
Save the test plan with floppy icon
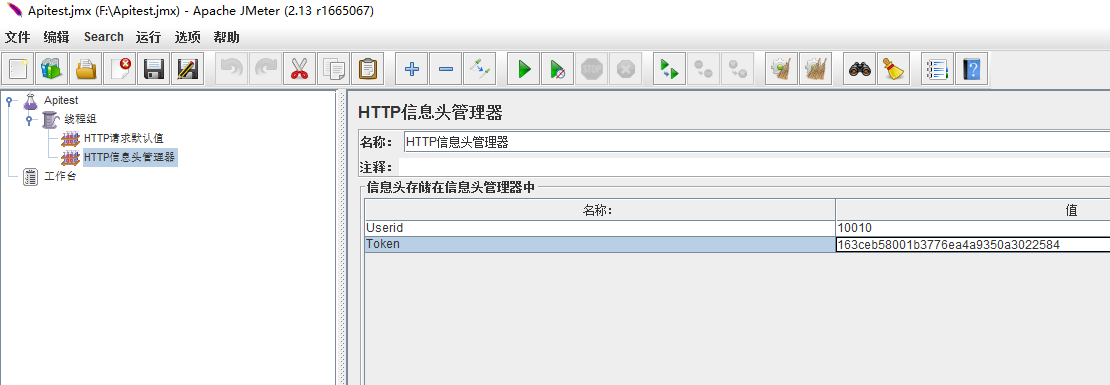coord(154,69)
